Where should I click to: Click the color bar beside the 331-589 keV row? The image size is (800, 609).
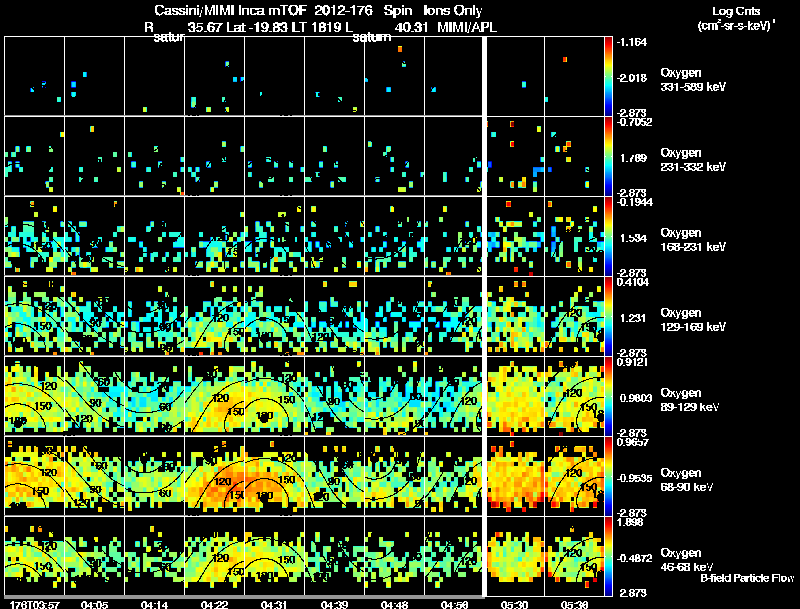click(608, 76)
